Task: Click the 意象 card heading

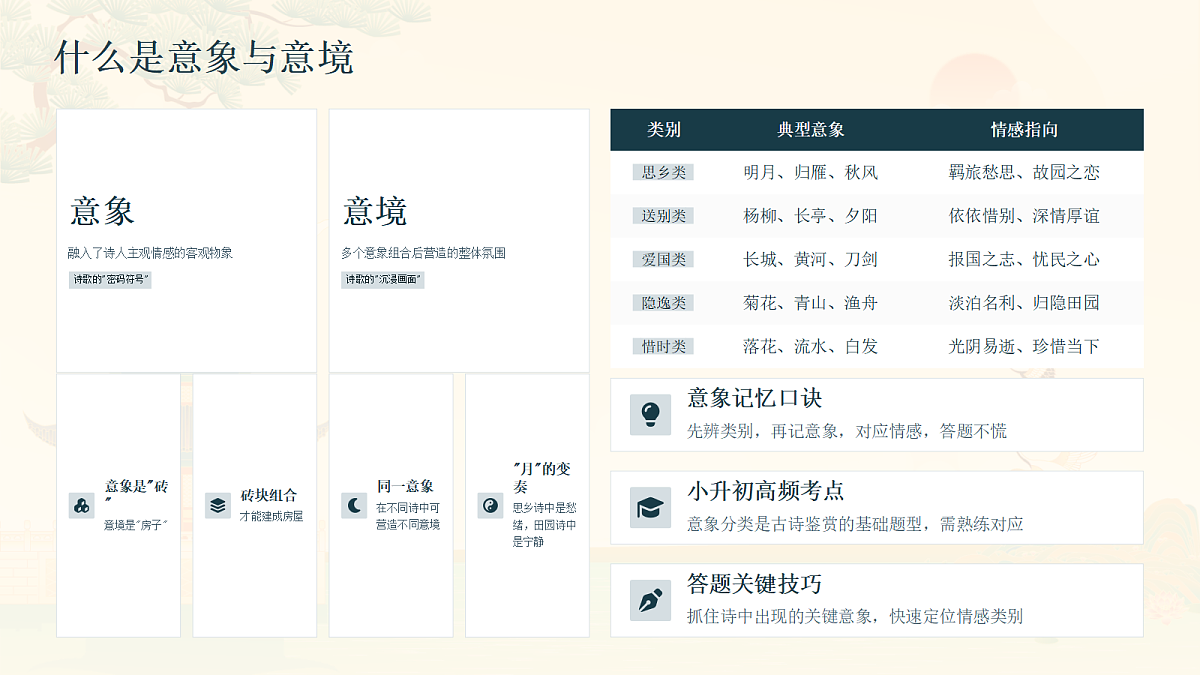Action: 102,211
